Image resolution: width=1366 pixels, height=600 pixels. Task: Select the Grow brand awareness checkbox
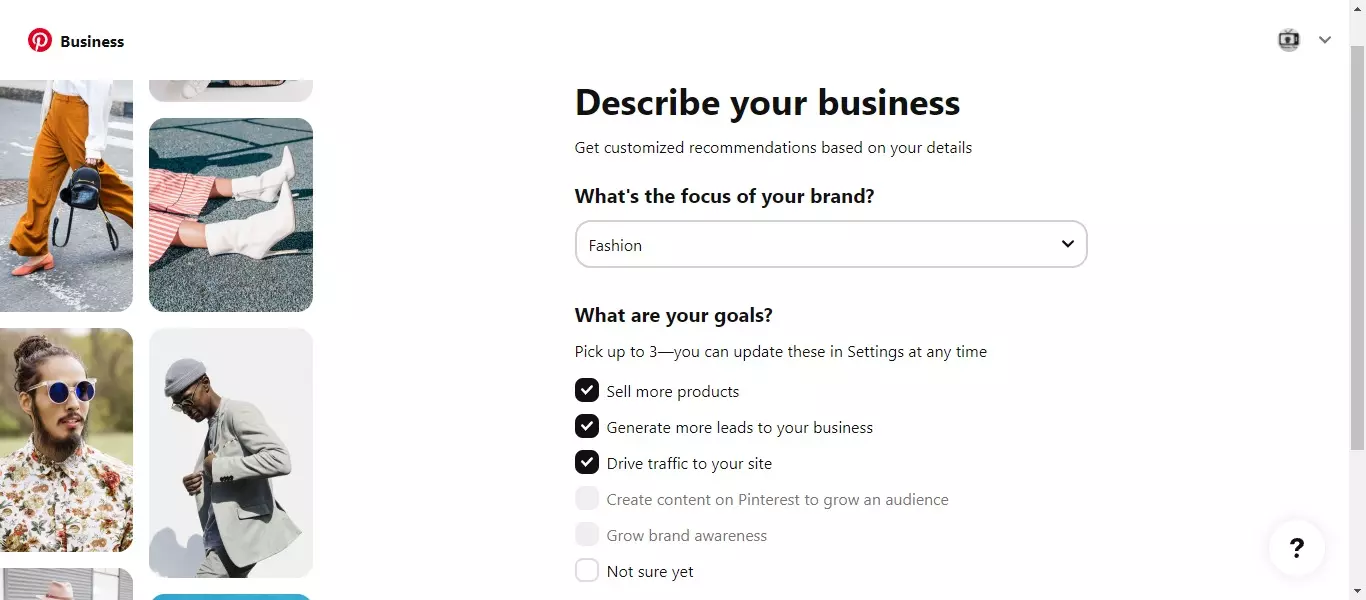[x=587, y=535]
